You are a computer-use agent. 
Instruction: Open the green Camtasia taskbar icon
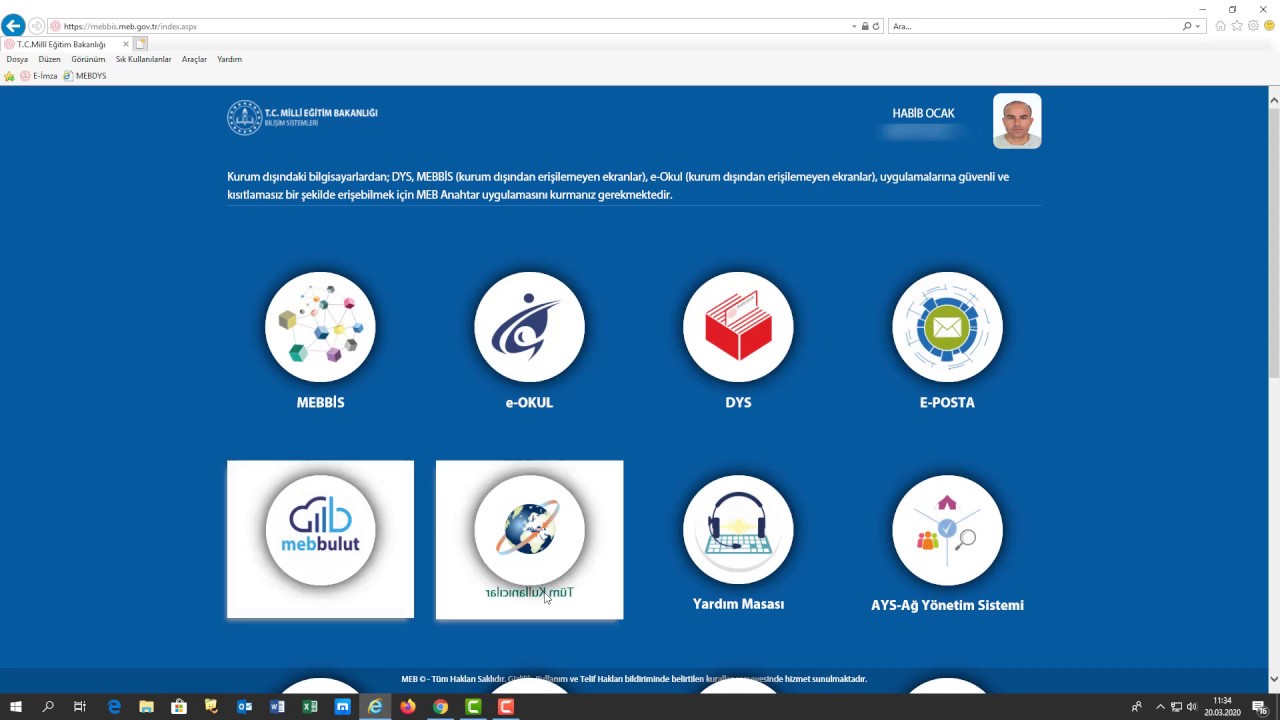coord(473,707)
